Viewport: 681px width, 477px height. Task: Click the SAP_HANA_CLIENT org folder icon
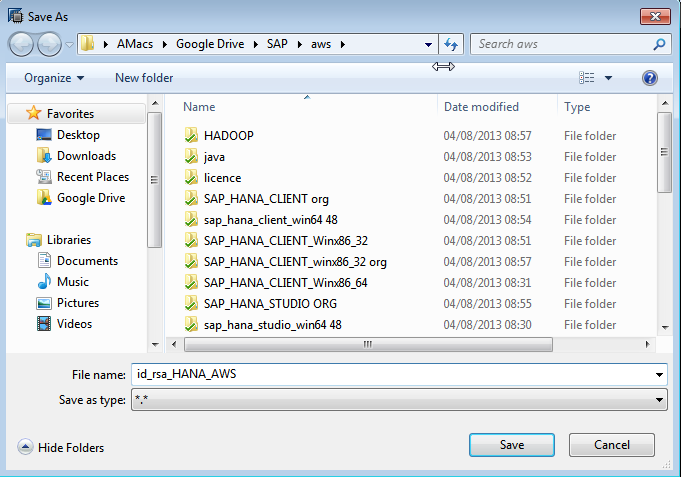click(x=191, y=199)
